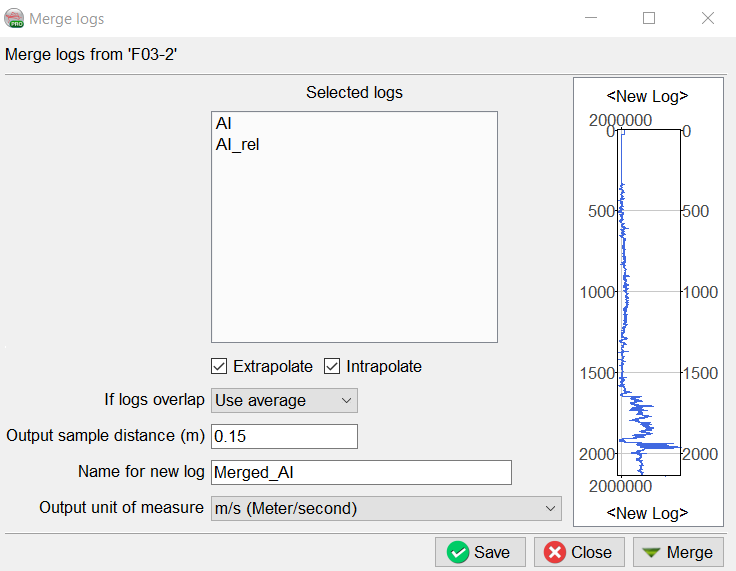The image size is (736, 571).
Task: Expand the Output unit of measure dropdown
Action: click(385, 508)
